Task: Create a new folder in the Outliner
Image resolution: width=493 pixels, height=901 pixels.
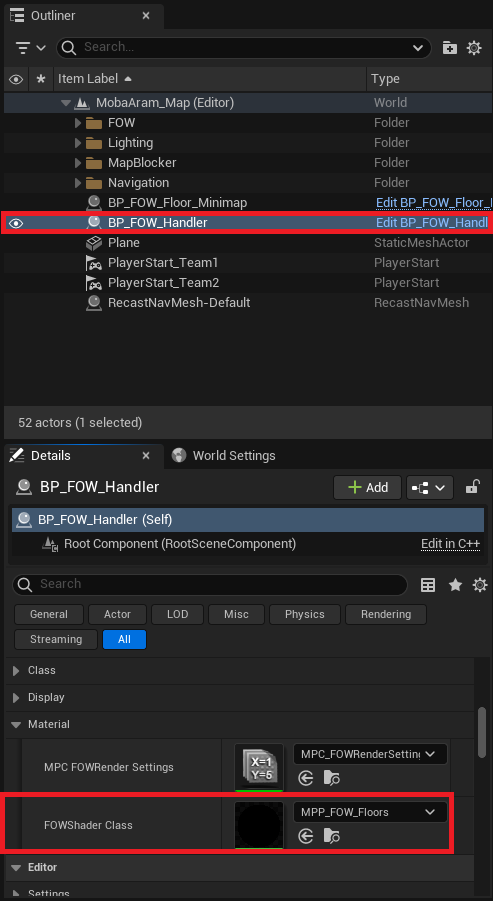Action: point(449,48)
